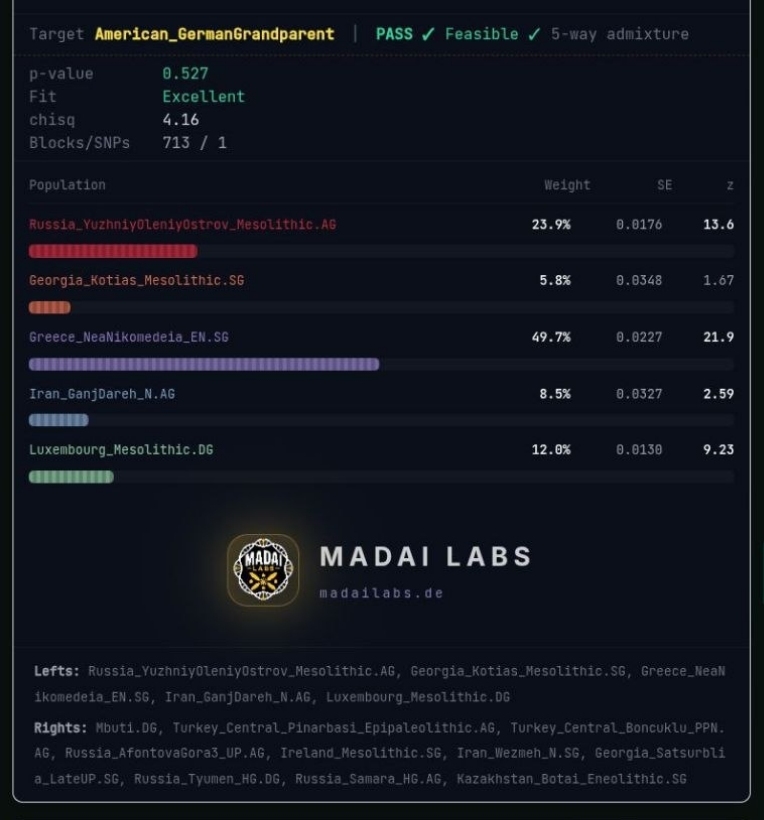Click the American_GermanGrandparent target name
The height and width of the screenshot is (820, 764).
click(214, 35)
